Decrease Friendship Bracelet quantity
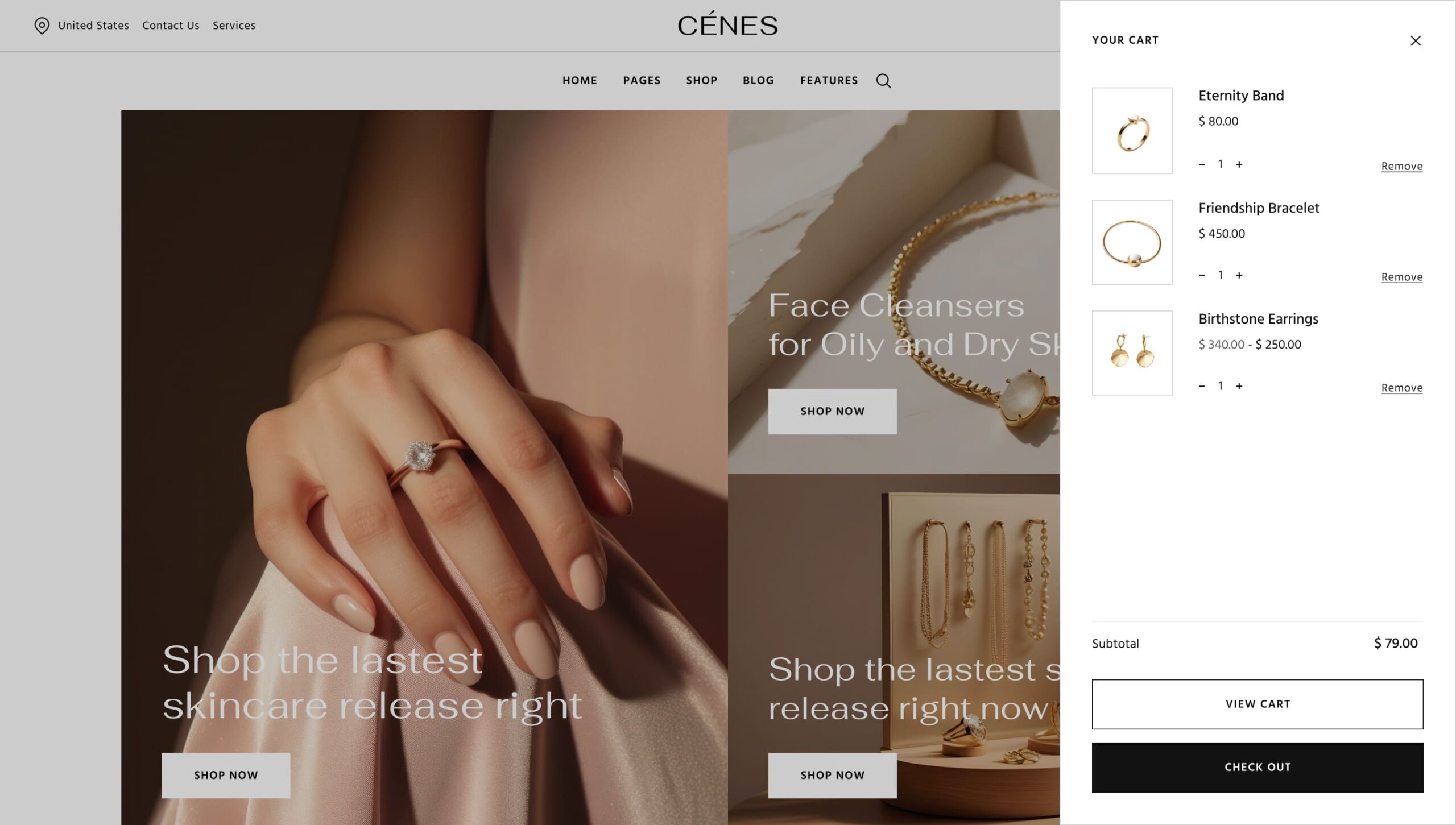The width and height of the screenshot is (1456, 825). pyautogui.click(x=1202, y=275)
